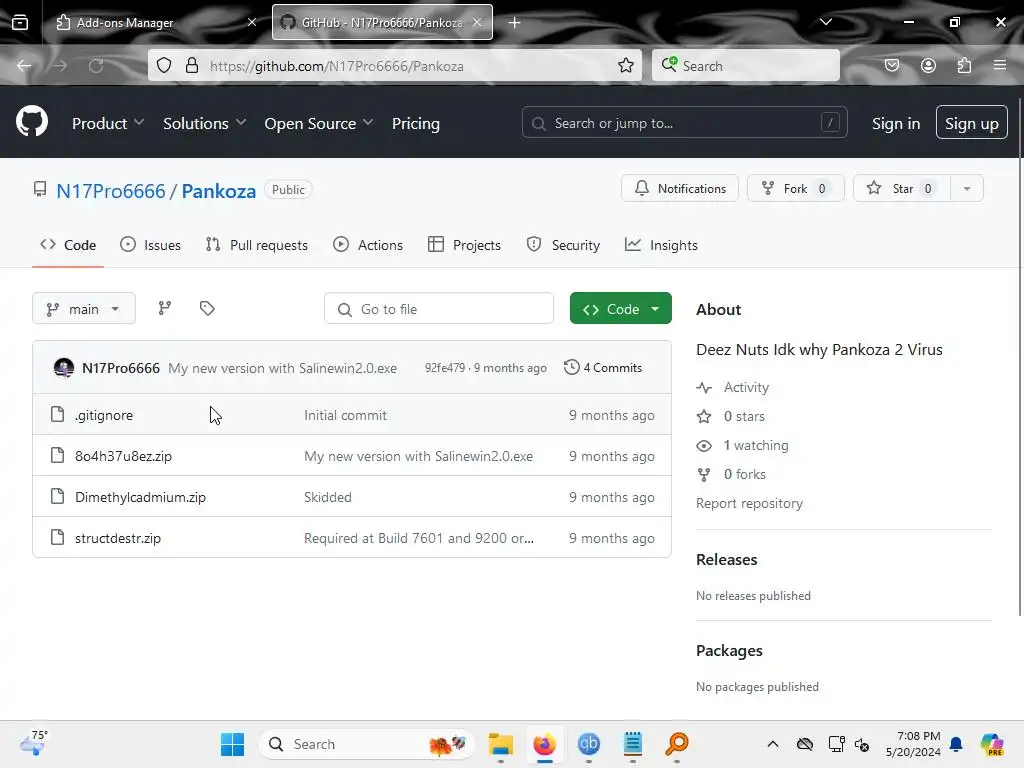Open the Dimethylcadmium.zip file

coord(140,497)
